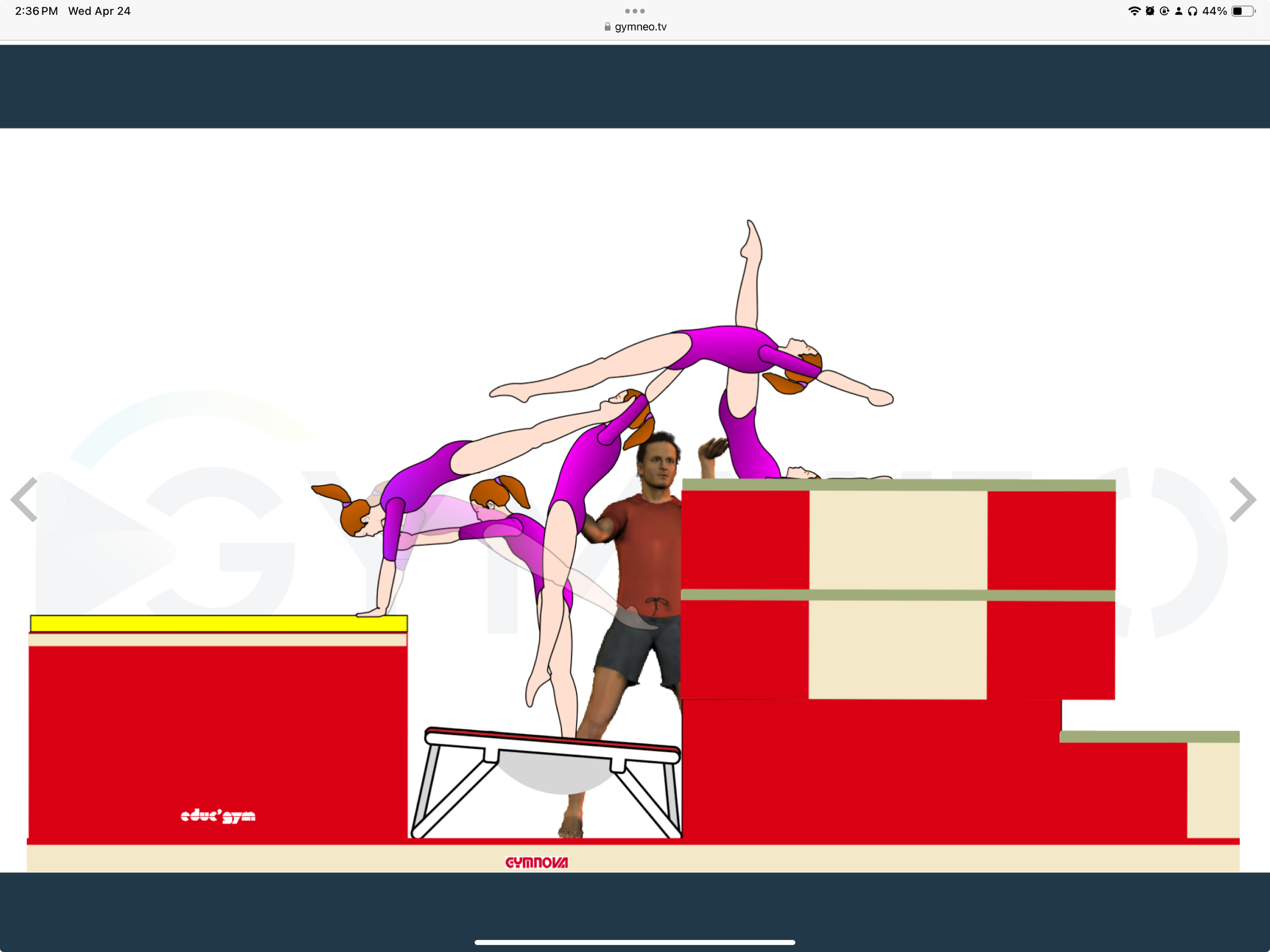This screenshot has width=1270, height=952.
Task: Select the GYMNOVA logo on the trampoline base
Action: pos(537,863)
